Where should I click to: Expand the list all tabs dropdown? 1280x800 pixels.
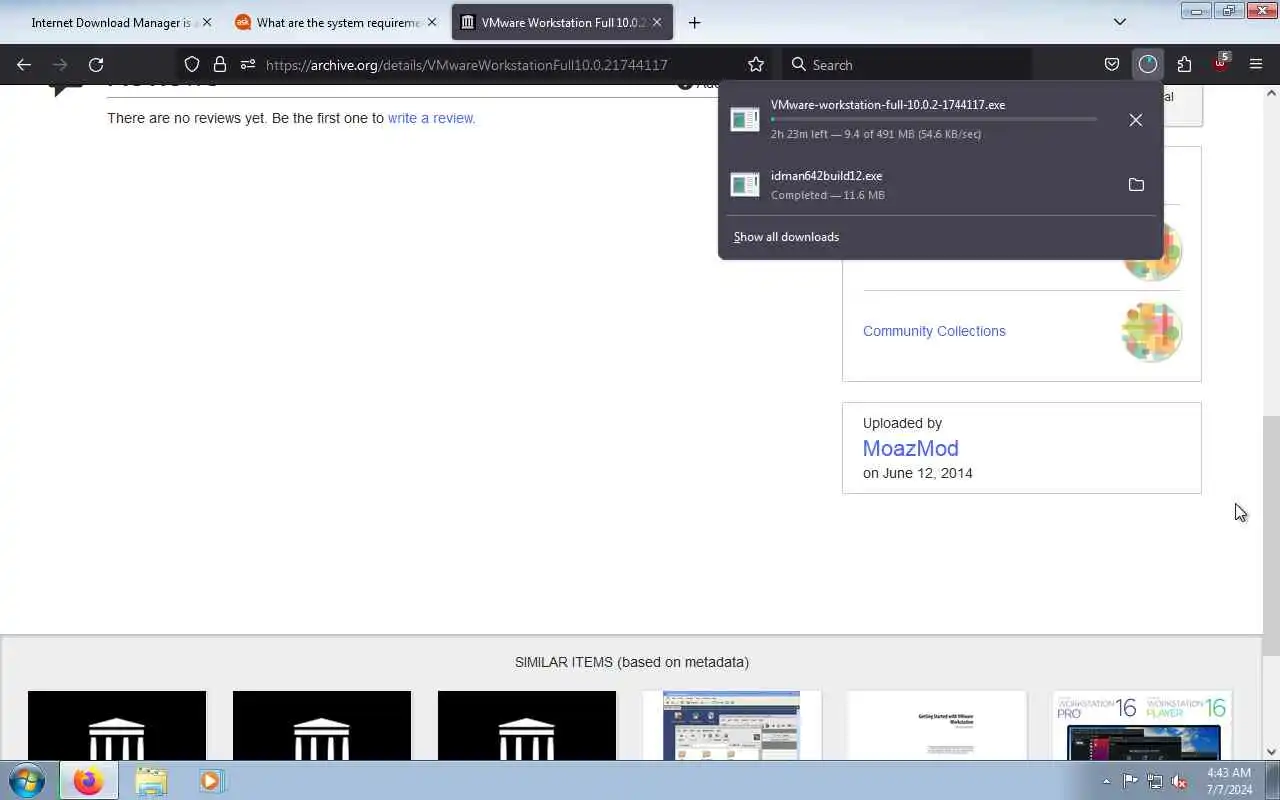pyautogui.click(x=1120, y=22)
